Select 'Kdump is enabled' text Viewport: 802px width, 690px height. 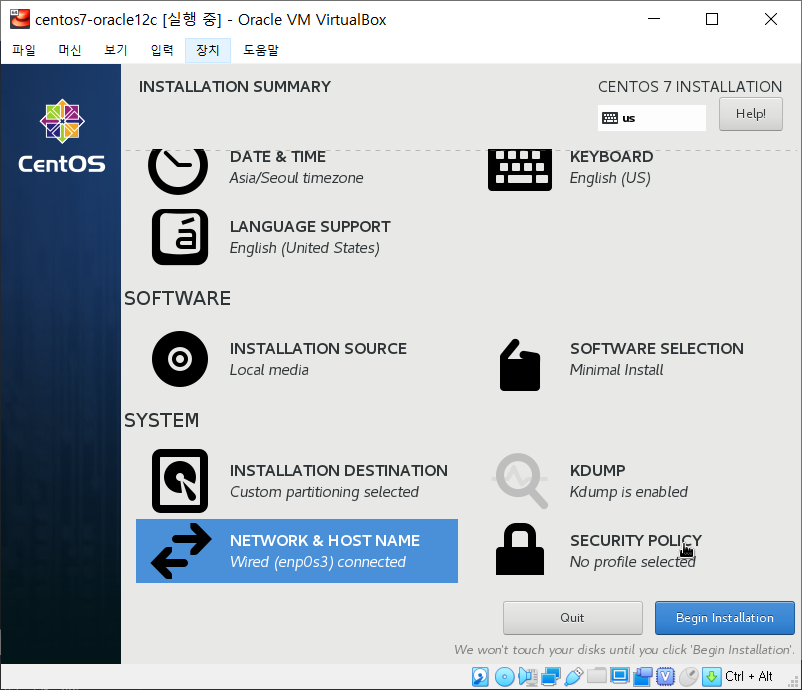(x=629, y=492)
